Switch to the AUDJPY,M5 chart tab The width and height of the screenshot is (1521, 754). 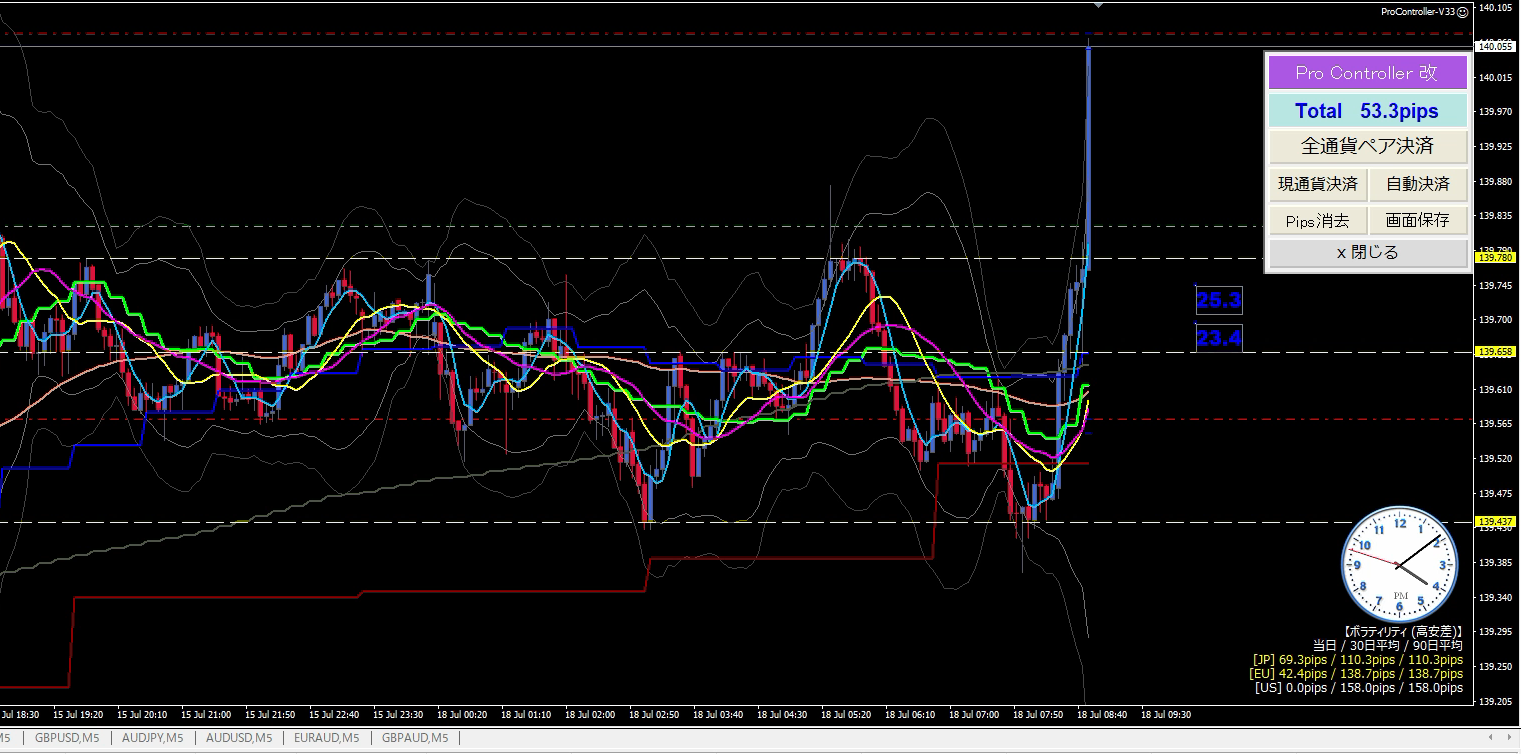pos(152,738)
